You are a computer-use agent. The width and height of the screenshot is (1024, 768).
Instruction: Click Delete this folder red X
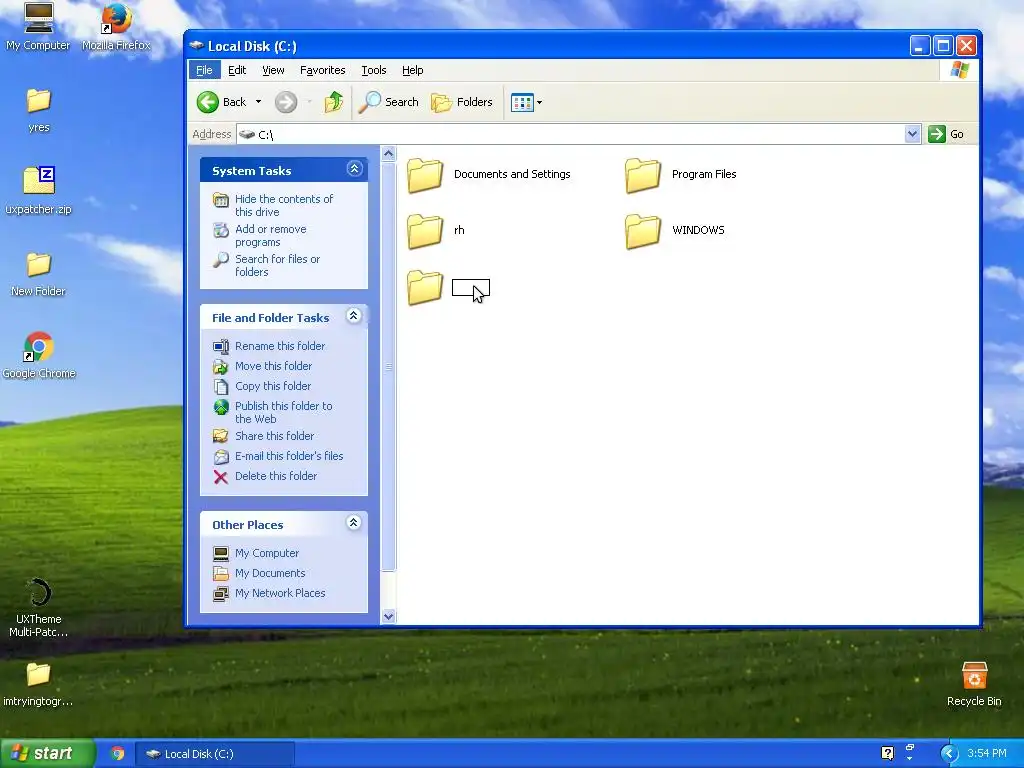tap(221, 477)
